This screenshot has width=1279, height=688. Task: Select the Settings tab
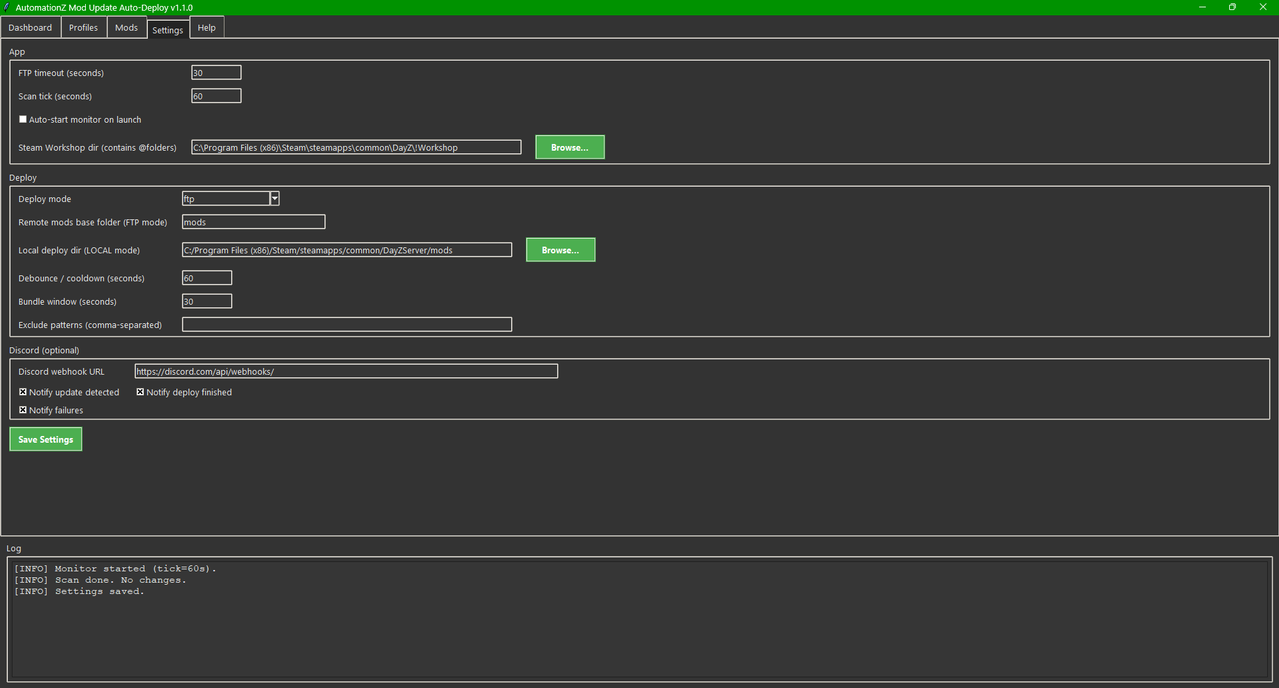[x=168, y=29]
